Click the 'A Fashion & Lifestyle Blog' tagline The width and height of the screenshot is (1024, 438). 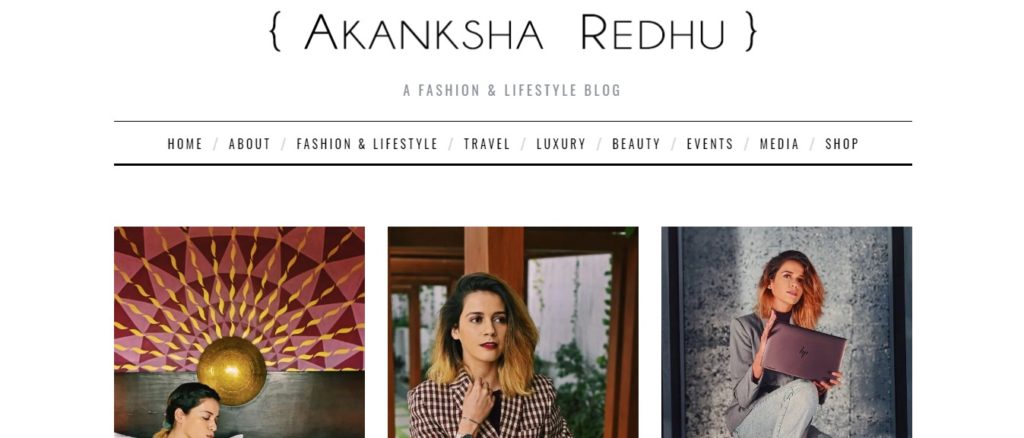[512, 90]
